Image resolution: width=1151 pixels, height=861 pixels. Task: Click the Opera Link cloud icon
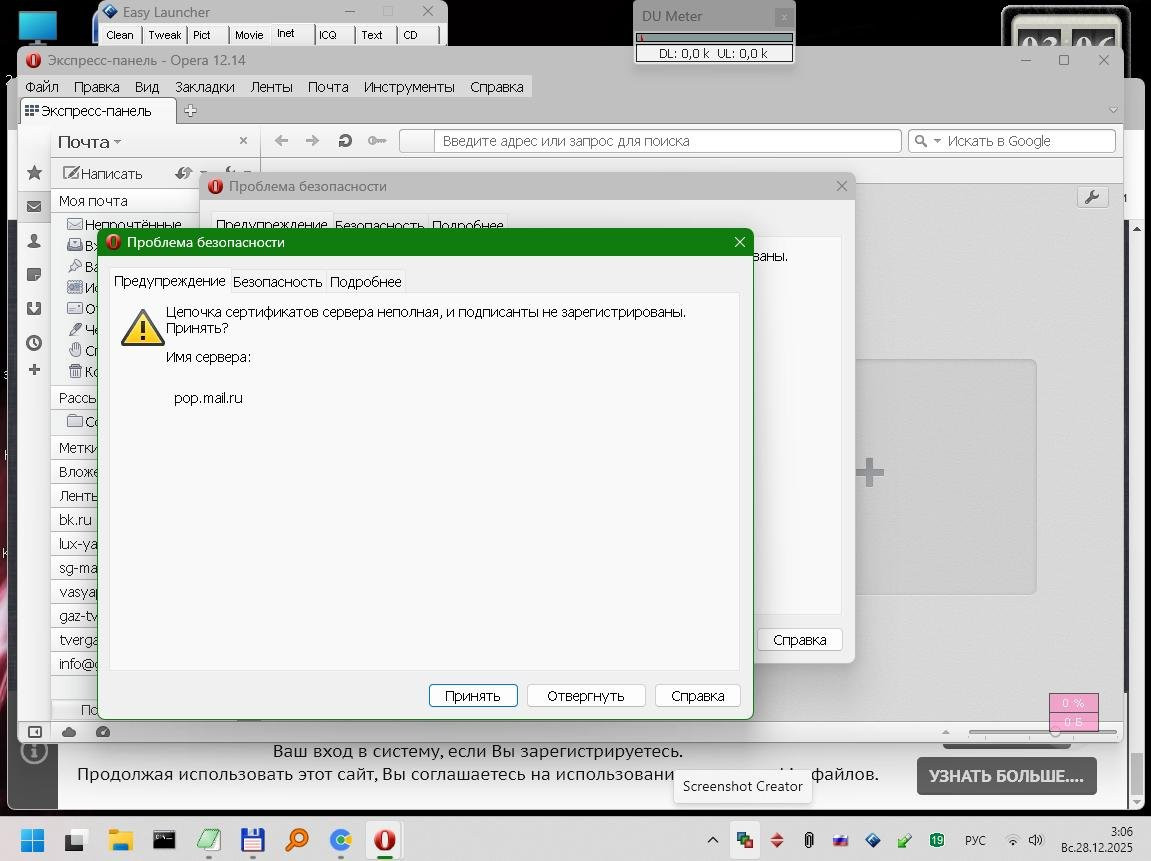69,732
